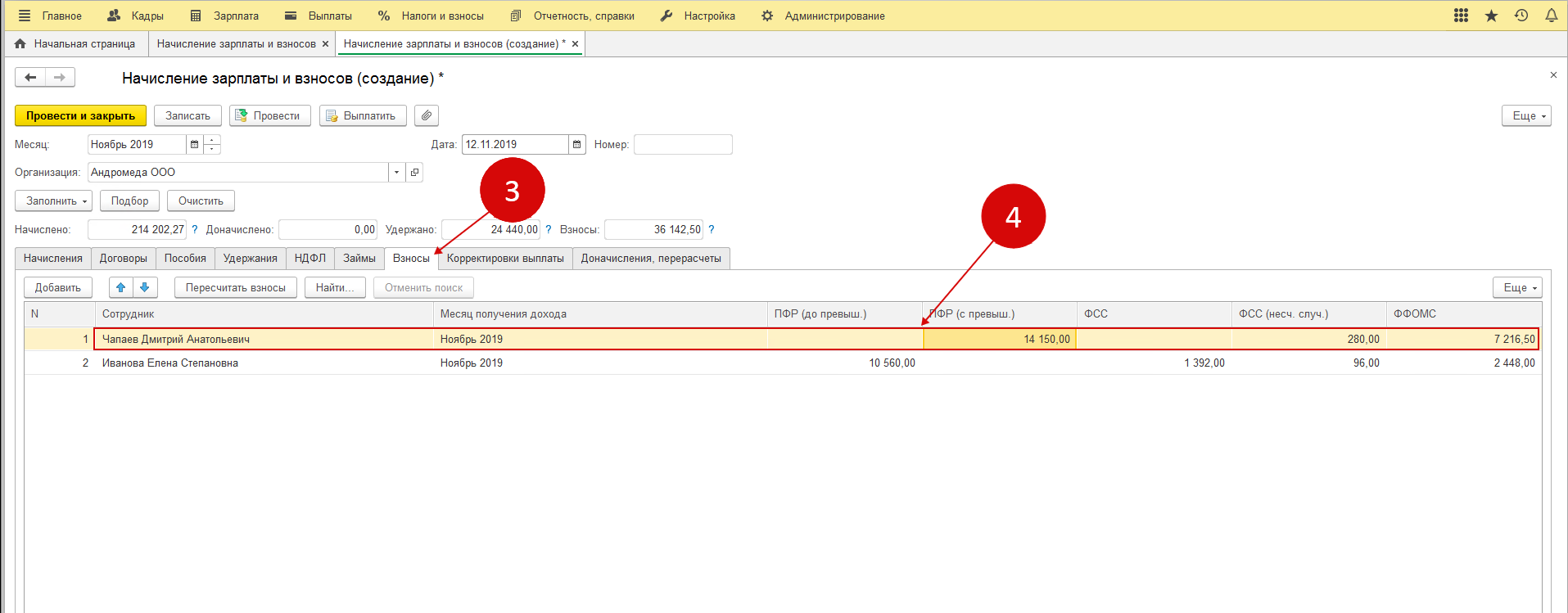Expand the table Еще dropdown
Image resolution: width=1568 pixels, height=613 pixels.
click(1517, 287)
